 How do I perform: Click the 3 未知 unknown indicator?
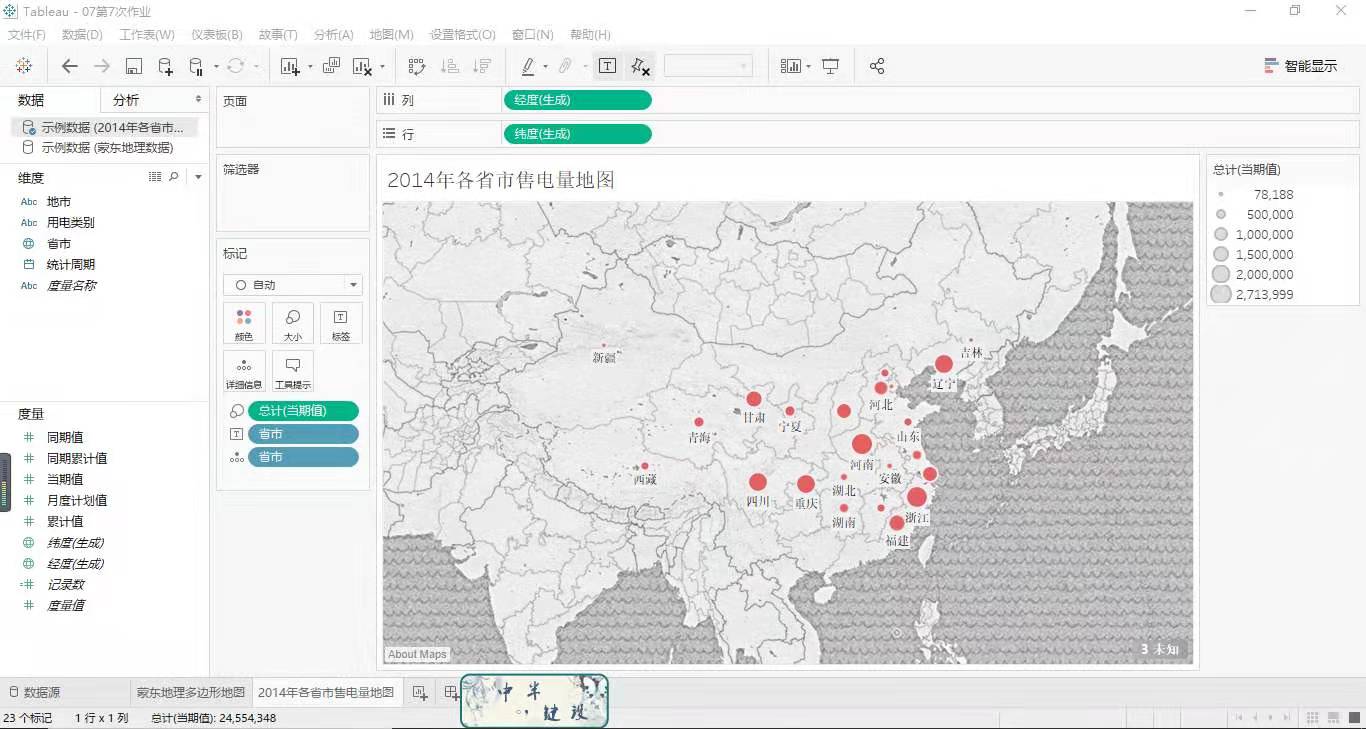[1160, 649]
